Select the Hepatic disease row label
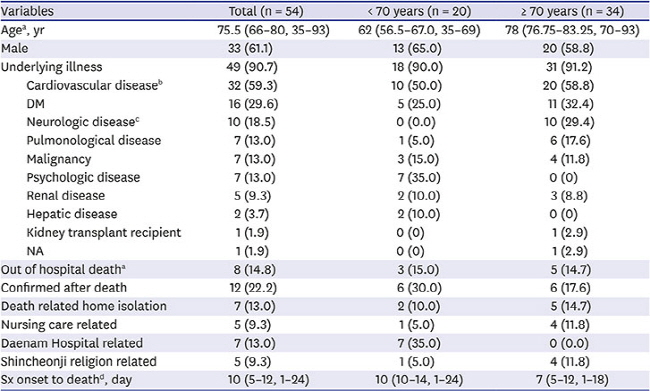 pos(72,214)
